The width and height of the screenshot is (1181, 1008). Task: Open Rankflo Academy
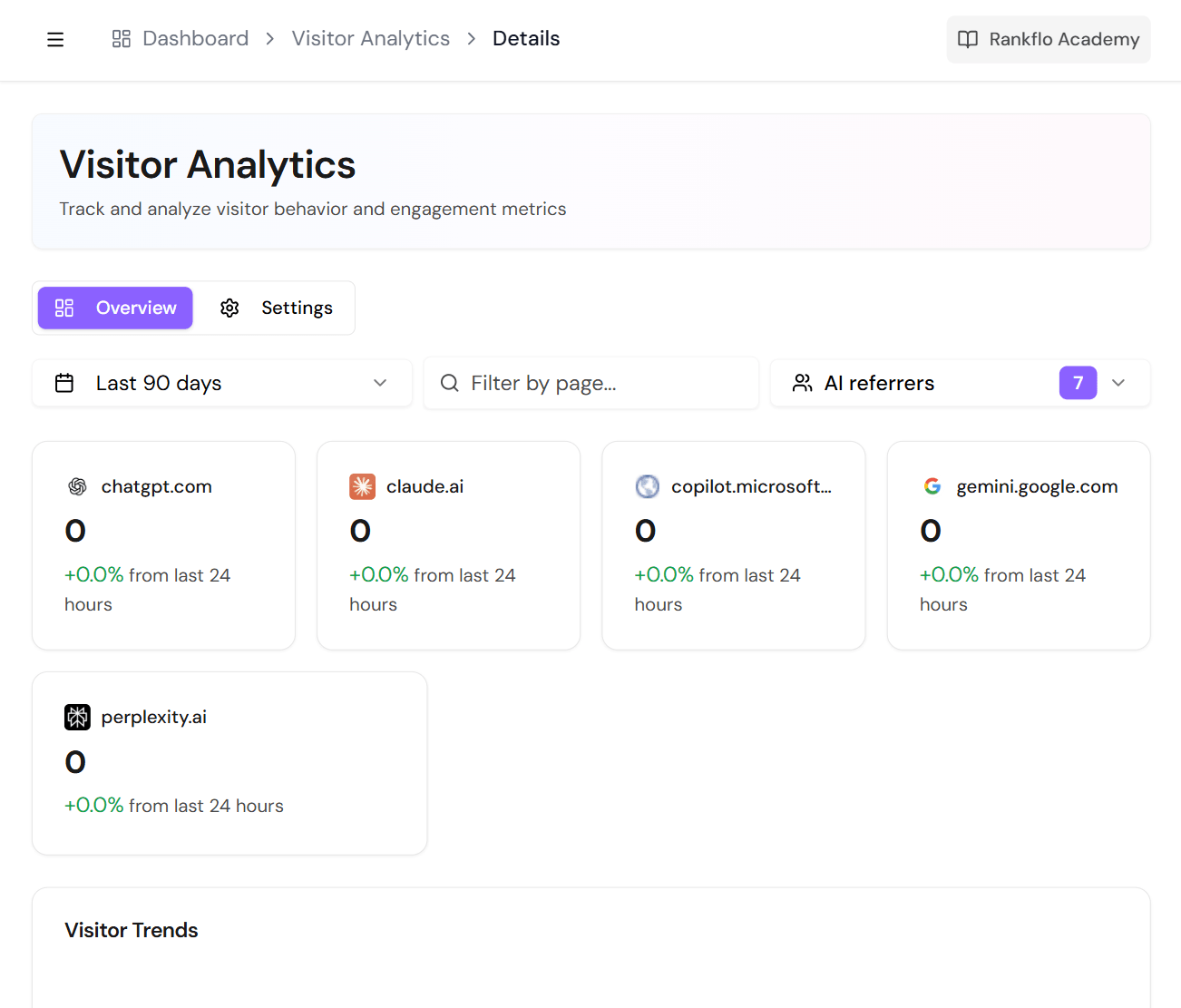[x=1048, y=39]
